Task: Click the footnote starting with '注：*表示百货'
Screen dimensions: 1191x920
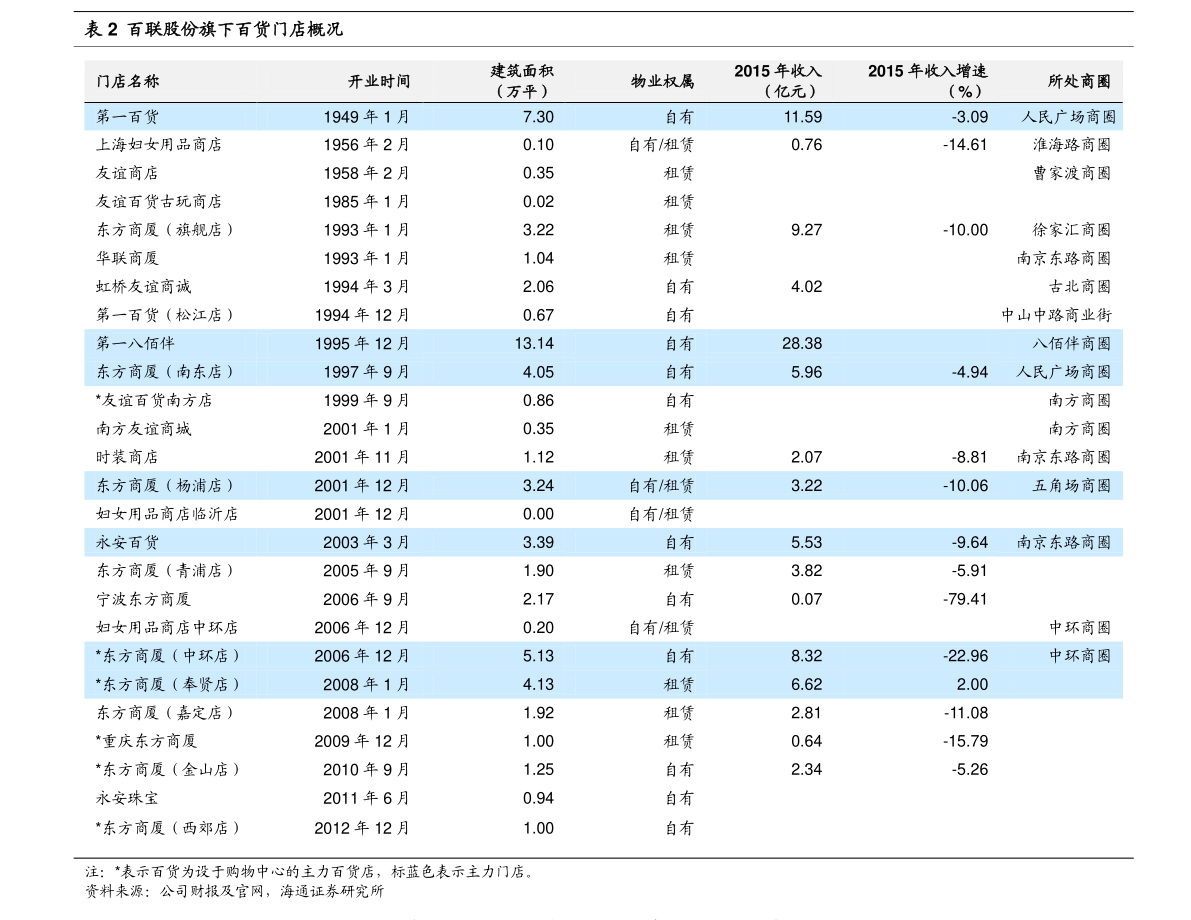Action: coord(311,872)
